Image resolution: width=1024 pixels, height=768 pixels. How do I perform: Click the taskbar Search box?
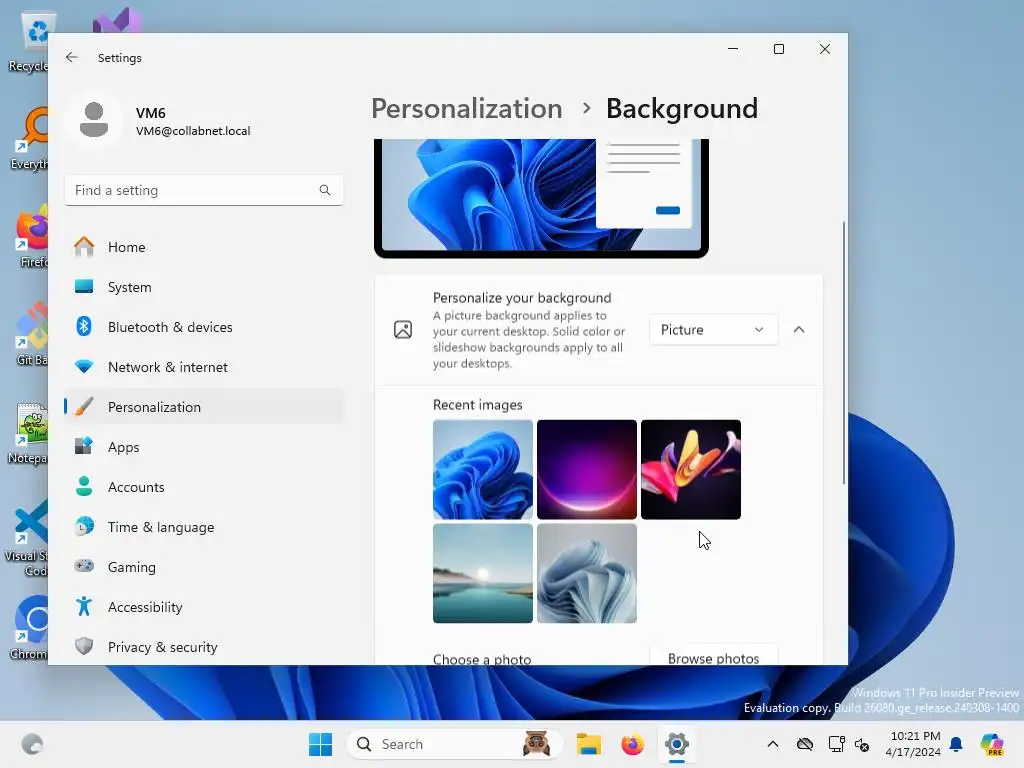(455, 744)
